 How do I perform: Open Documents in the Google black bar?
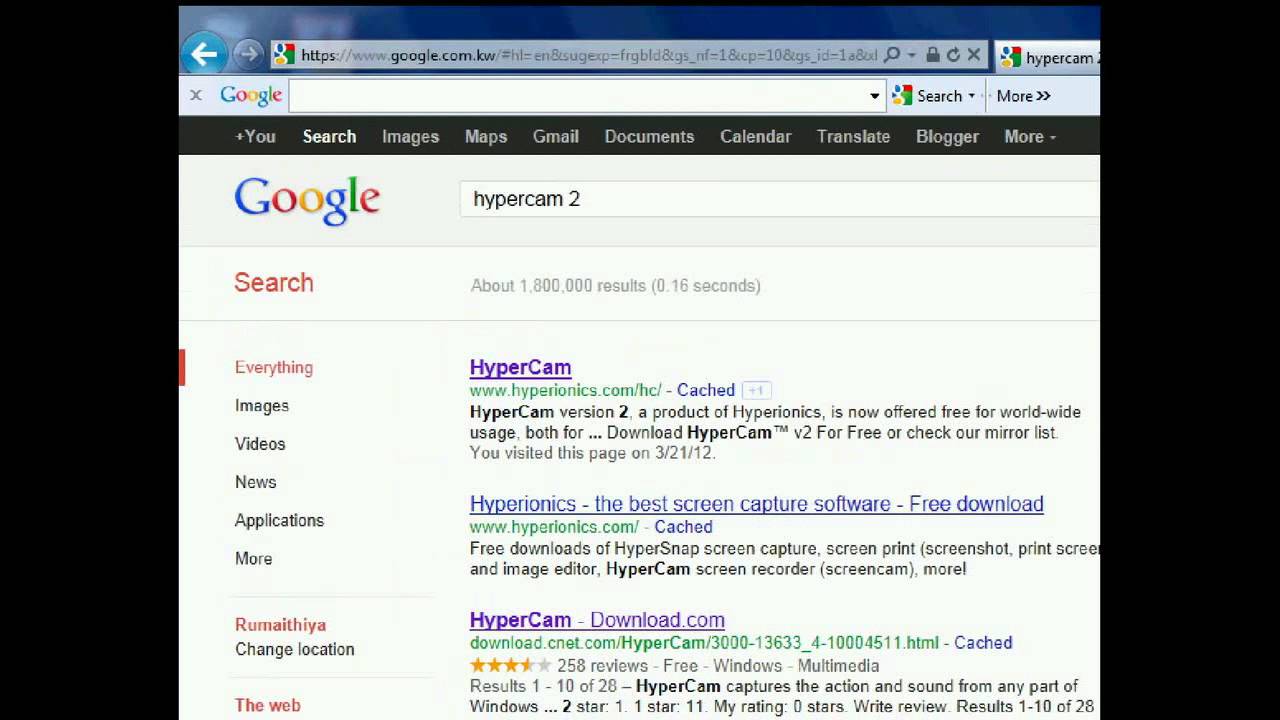(649, 136)
